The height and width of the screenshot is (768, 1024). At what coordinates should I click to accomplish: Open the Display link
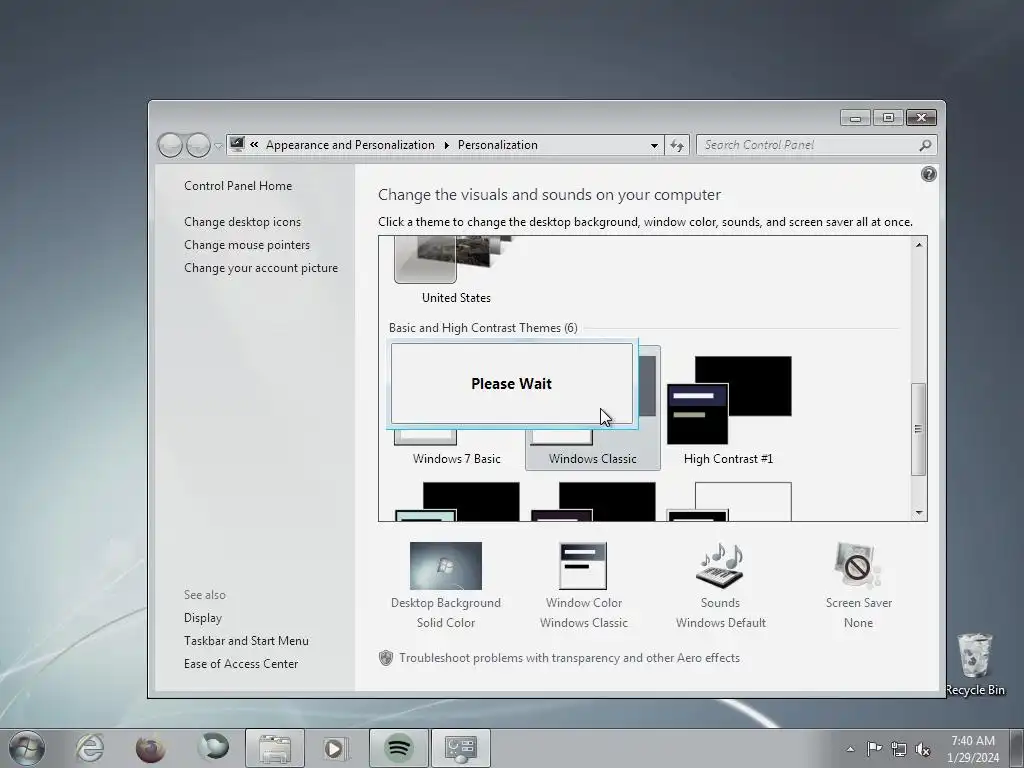pyautogui.click(x=202, y=618)
